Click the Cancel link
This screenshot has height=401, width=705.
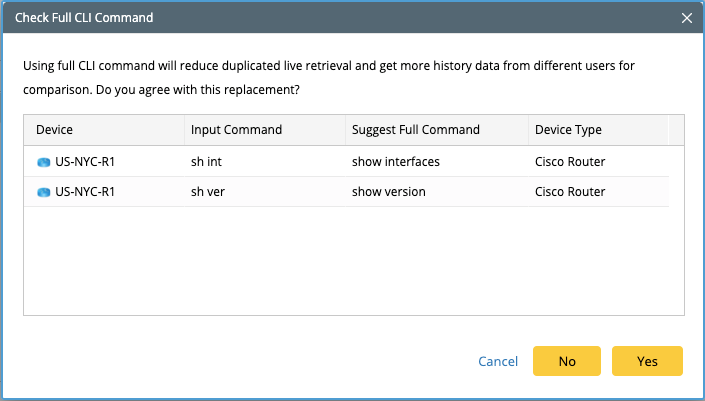click(x=498, y=361)
